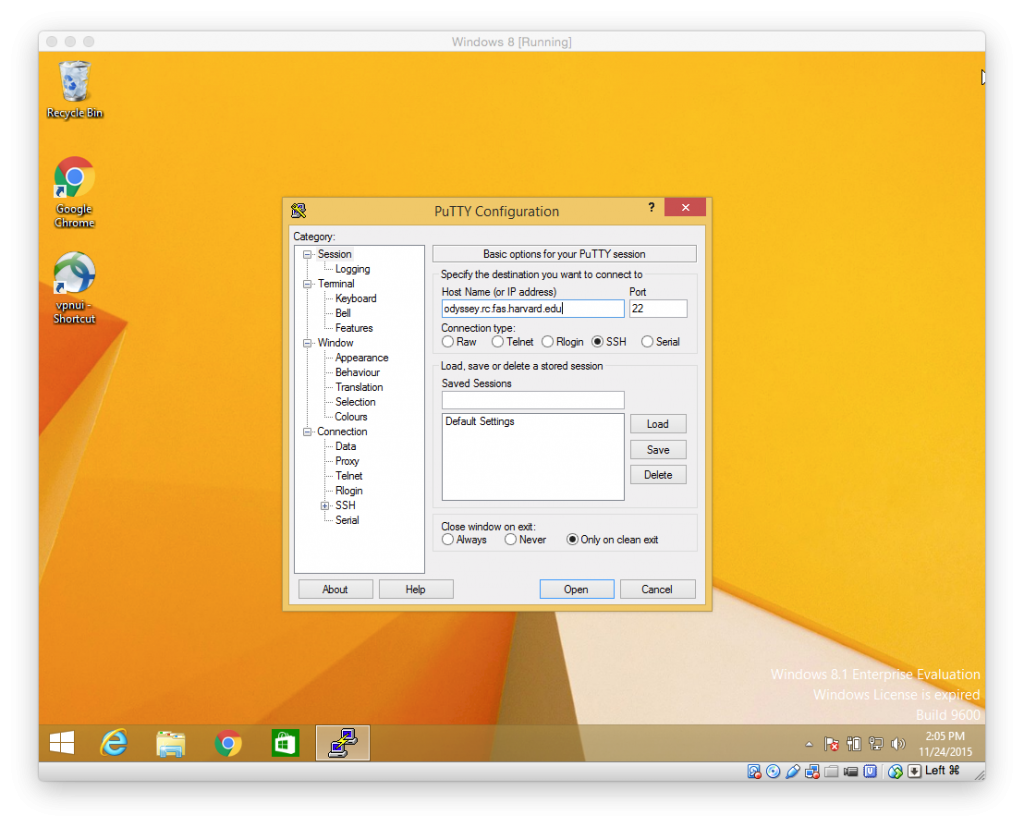Collapse the Connection tree node
Viewport: 1024px width, 827px height.
307,432
